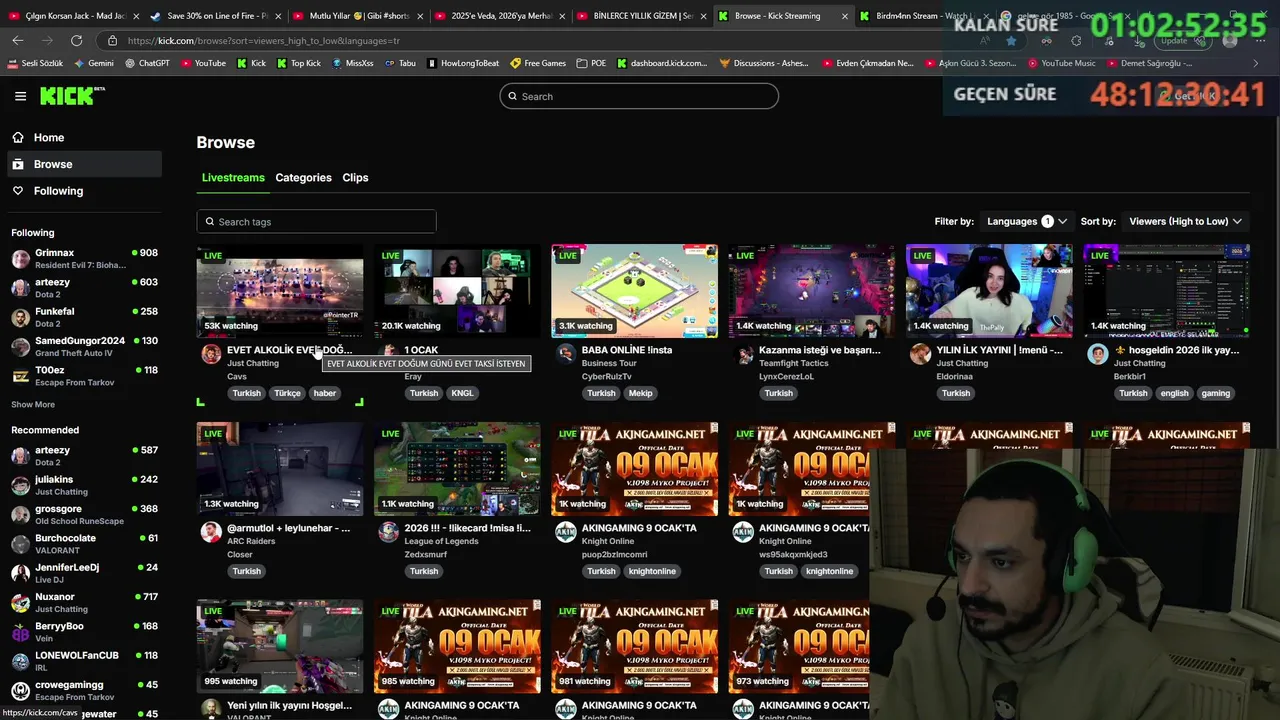The height and width of the screenshot is (720, 1280).
Task: Click the browser back arrow
Action: click(x=18, y=40)
